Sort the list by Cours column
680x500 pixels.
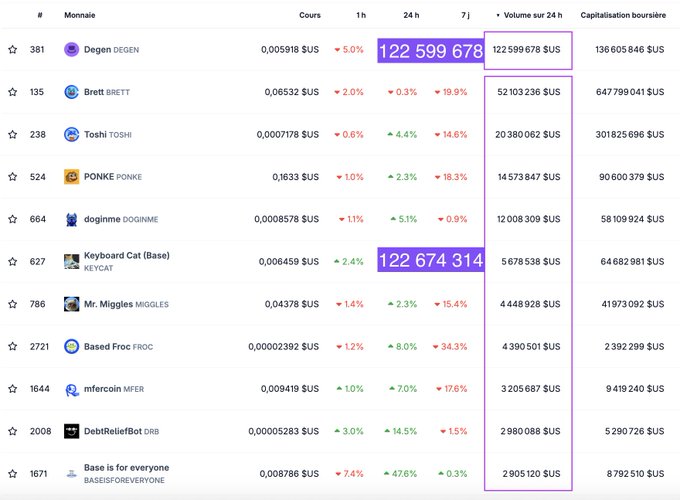310,16
